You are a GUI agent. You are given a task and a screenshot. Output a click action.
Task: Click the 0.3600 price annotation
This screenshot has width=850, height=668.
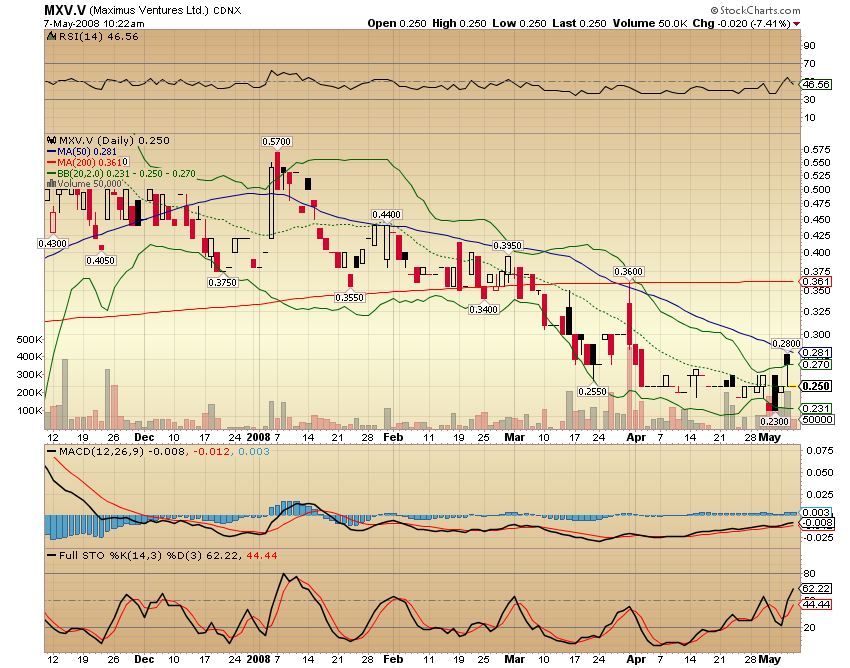[628, 271]
